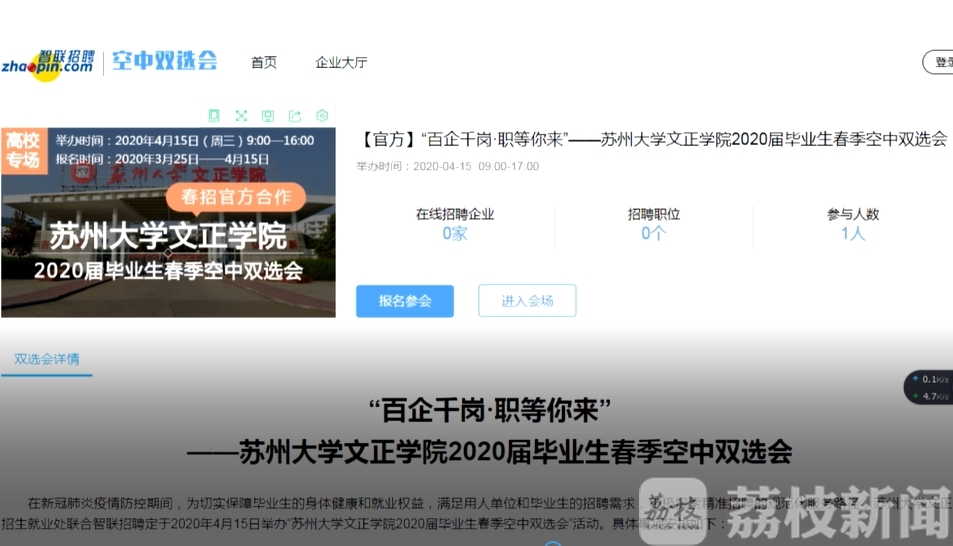Click the 高校专场 orange tag
This screenshot has height=546, width=953.
tap(24, 150)
